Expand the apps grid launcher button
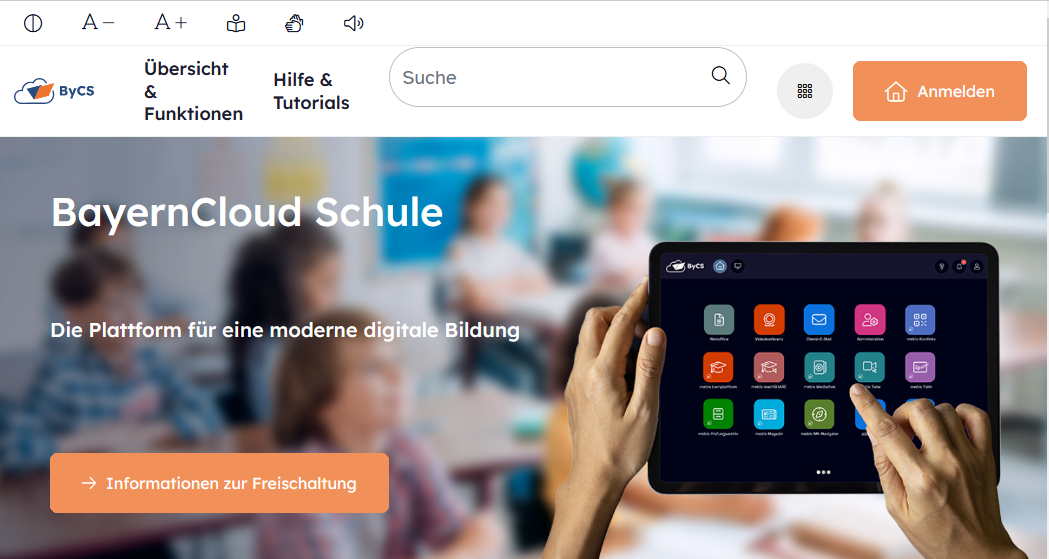 (x=805, y=91)
